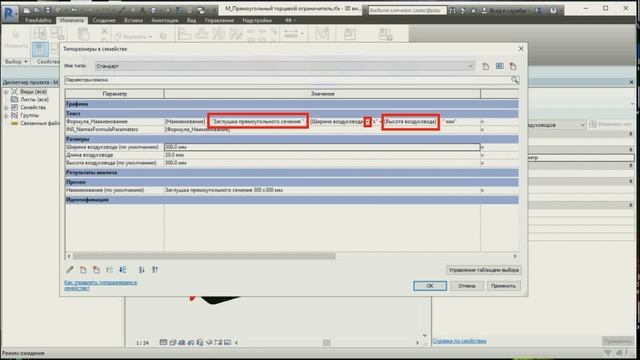Click the Параметр column header
The image size is (640, 360).
pyautogui.click(x=114, y=94)
